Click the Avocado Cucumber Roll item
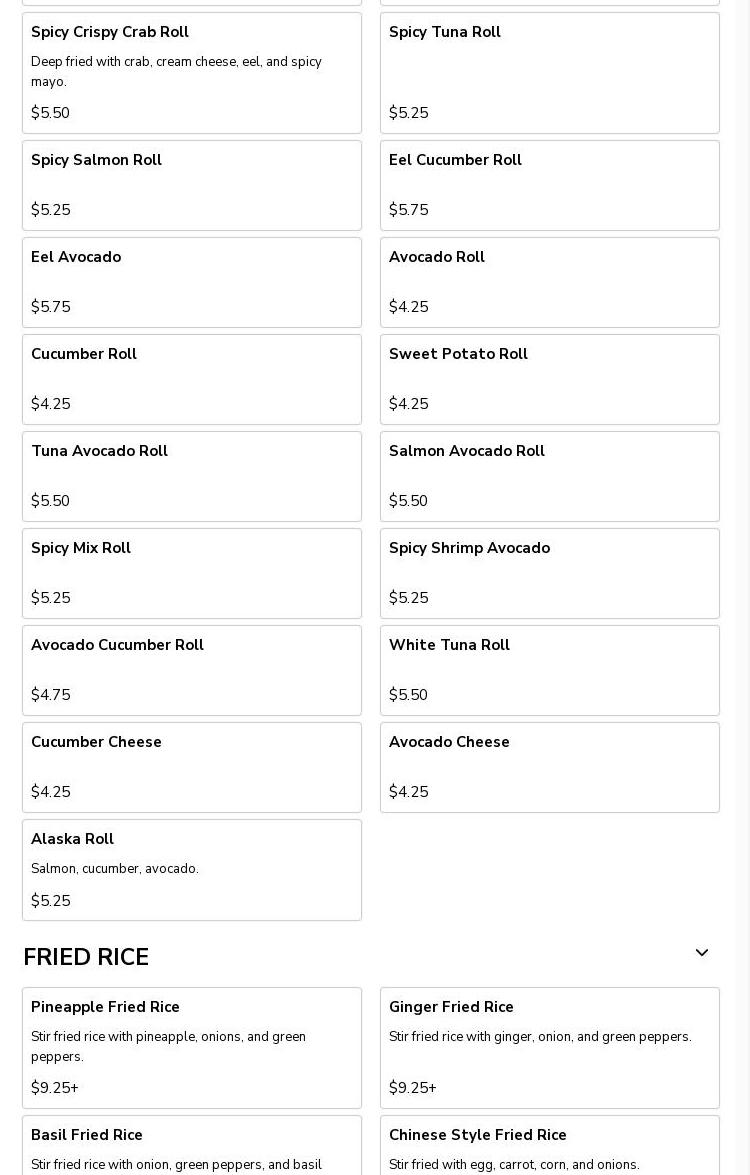 [x=192, y=670]
